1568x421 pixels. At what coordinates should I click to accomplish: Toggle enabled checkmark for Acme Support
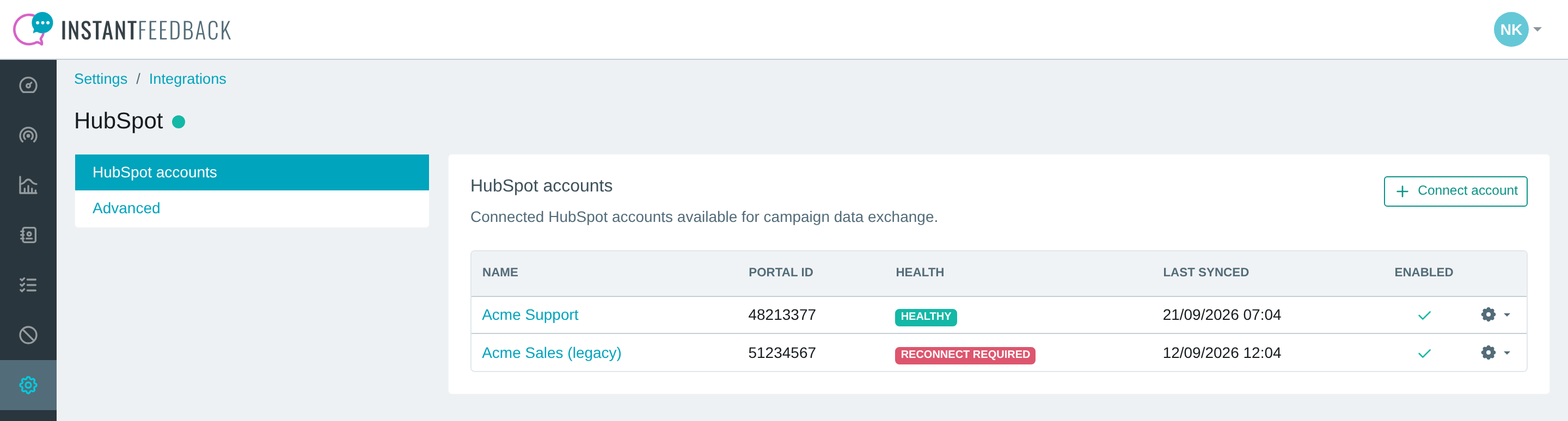pyautogui.click(x=1424, y=315)
